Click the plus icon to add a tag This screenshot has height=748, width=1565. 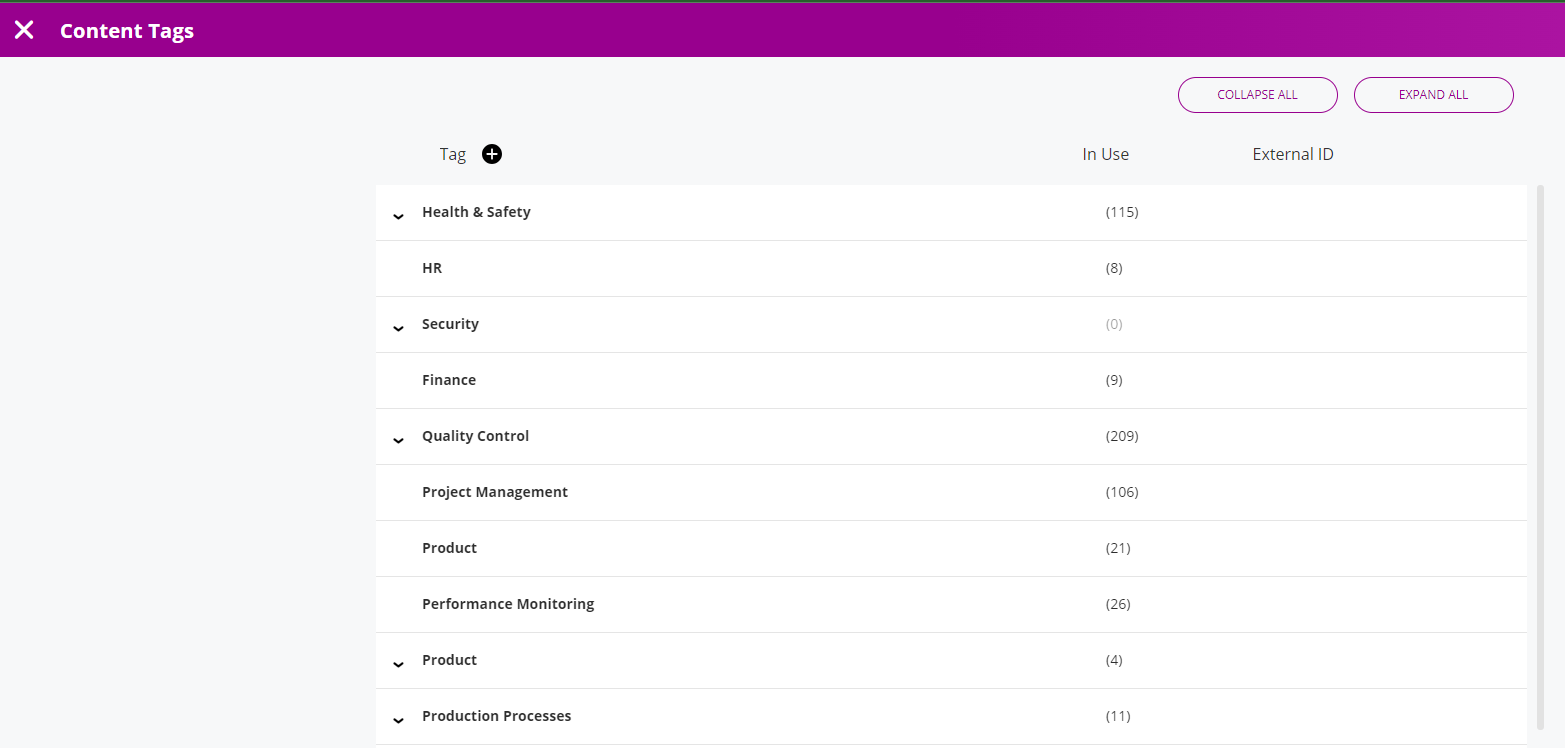click(492, 154)
